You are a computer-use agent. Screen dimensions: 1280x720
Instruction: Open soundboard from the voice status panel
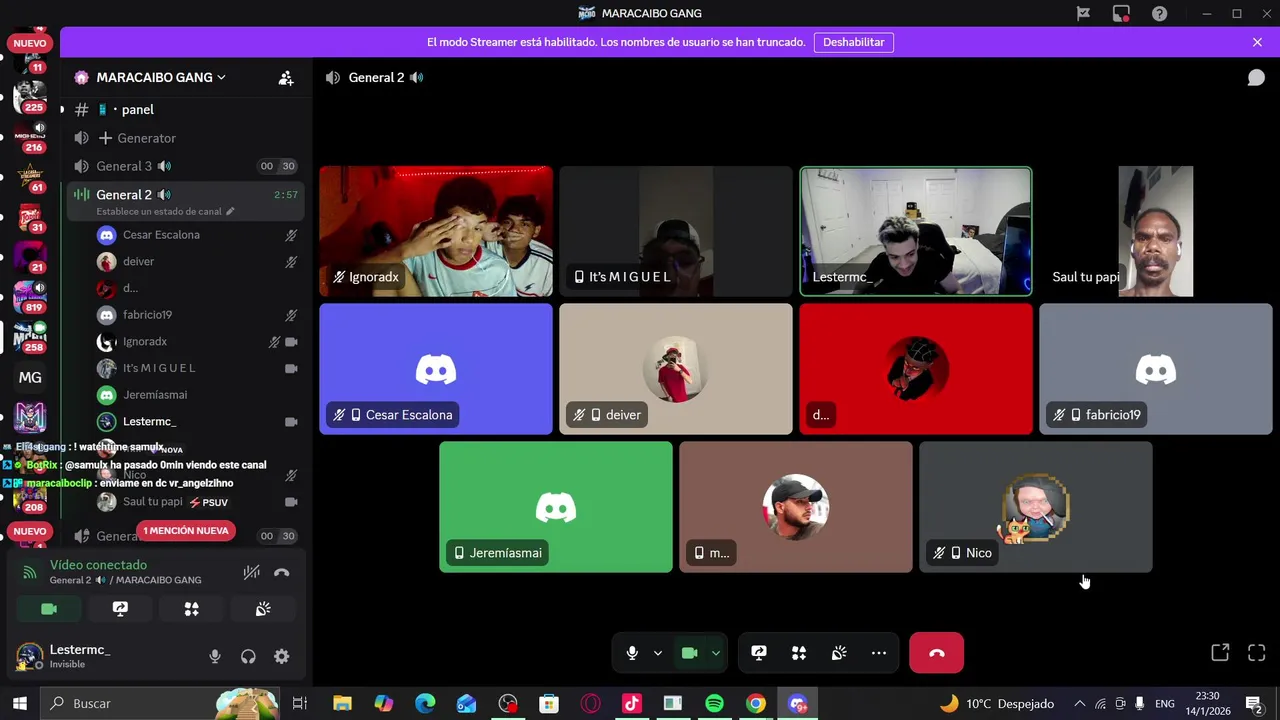pyautogui.click(x=263, y=609)
